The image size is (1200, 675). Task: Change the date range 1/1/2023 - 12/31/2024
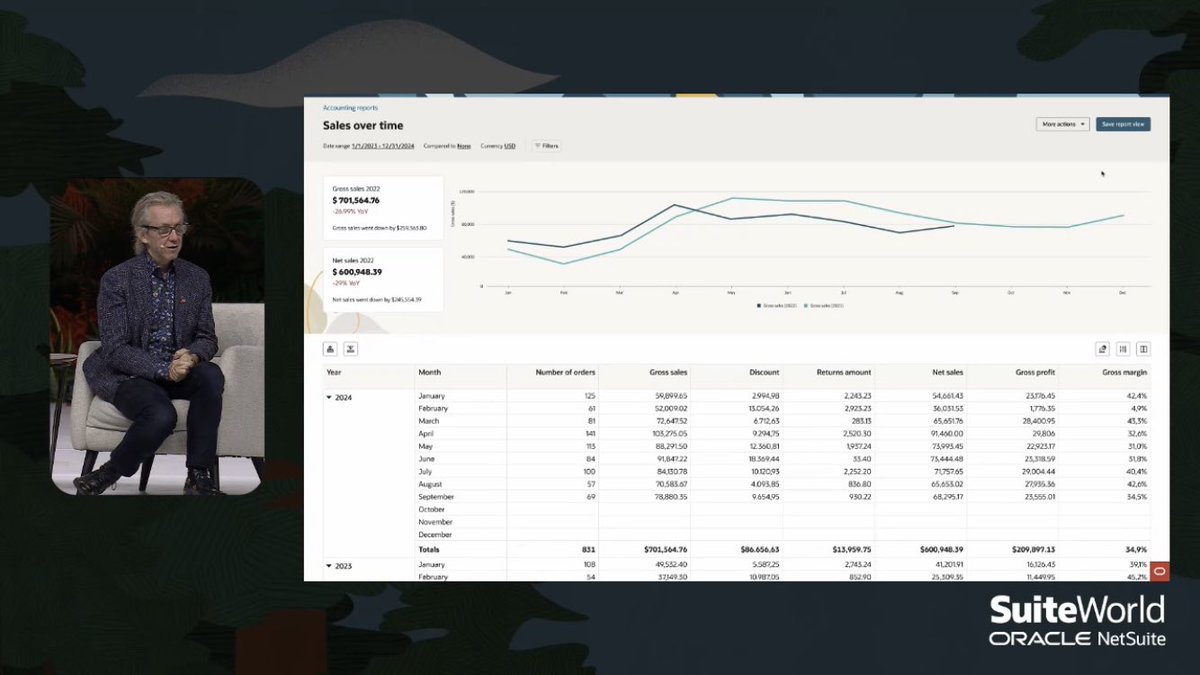382,146
